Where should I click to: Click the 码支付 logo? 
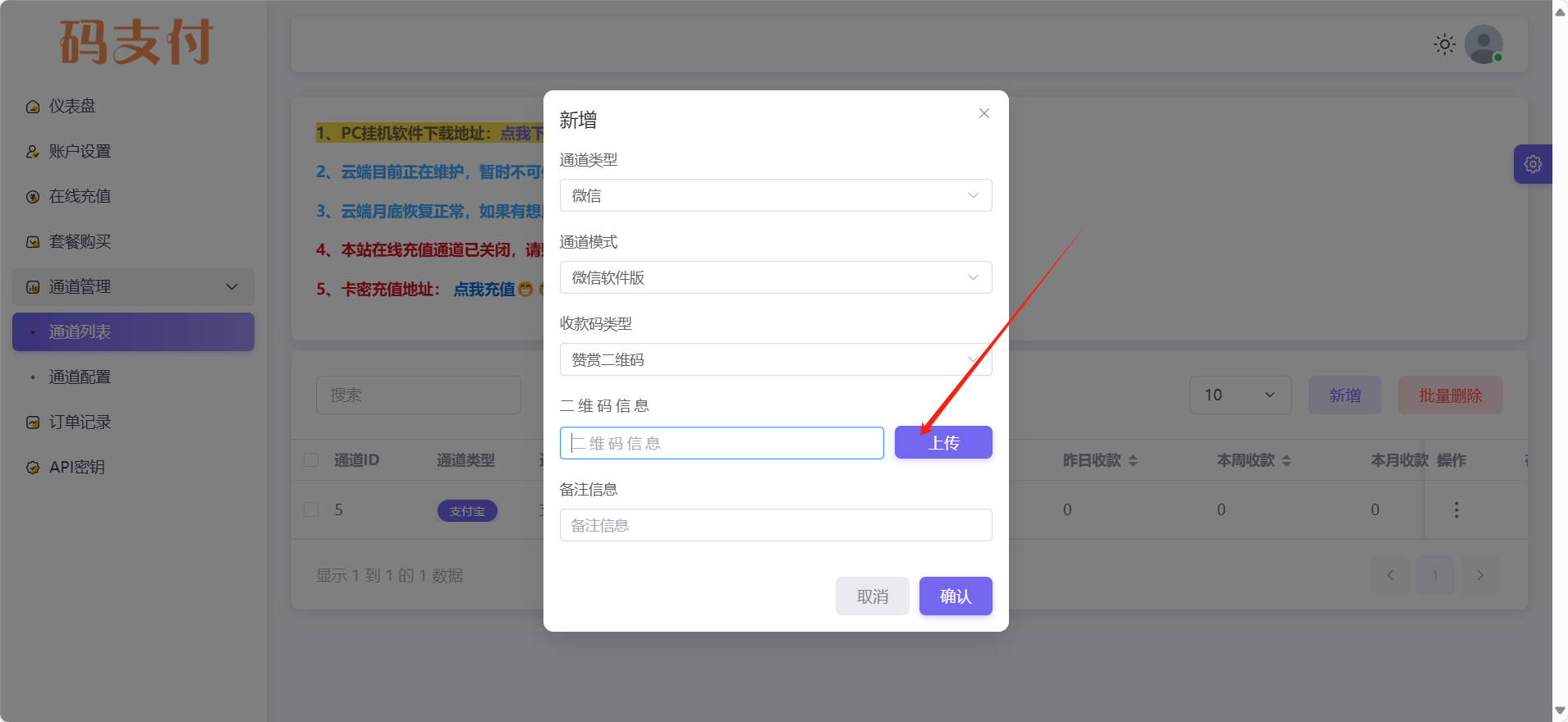point(136,42)
